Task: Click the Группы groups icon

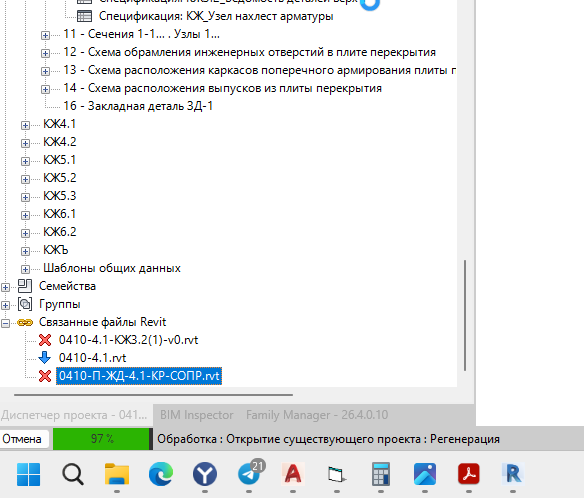Action: [x=25, y=304]
